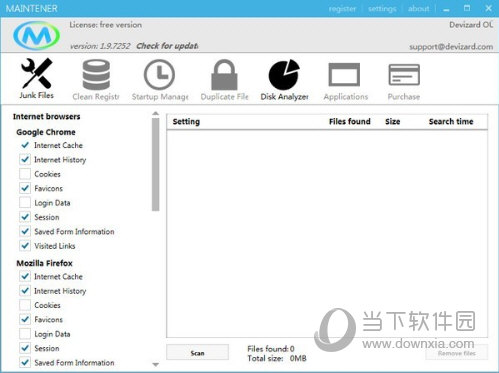Open the Junk Files tool
Image resolution: width=499 pixels, height=373 pixels.
pyautogui.click(x=36, y=79)
